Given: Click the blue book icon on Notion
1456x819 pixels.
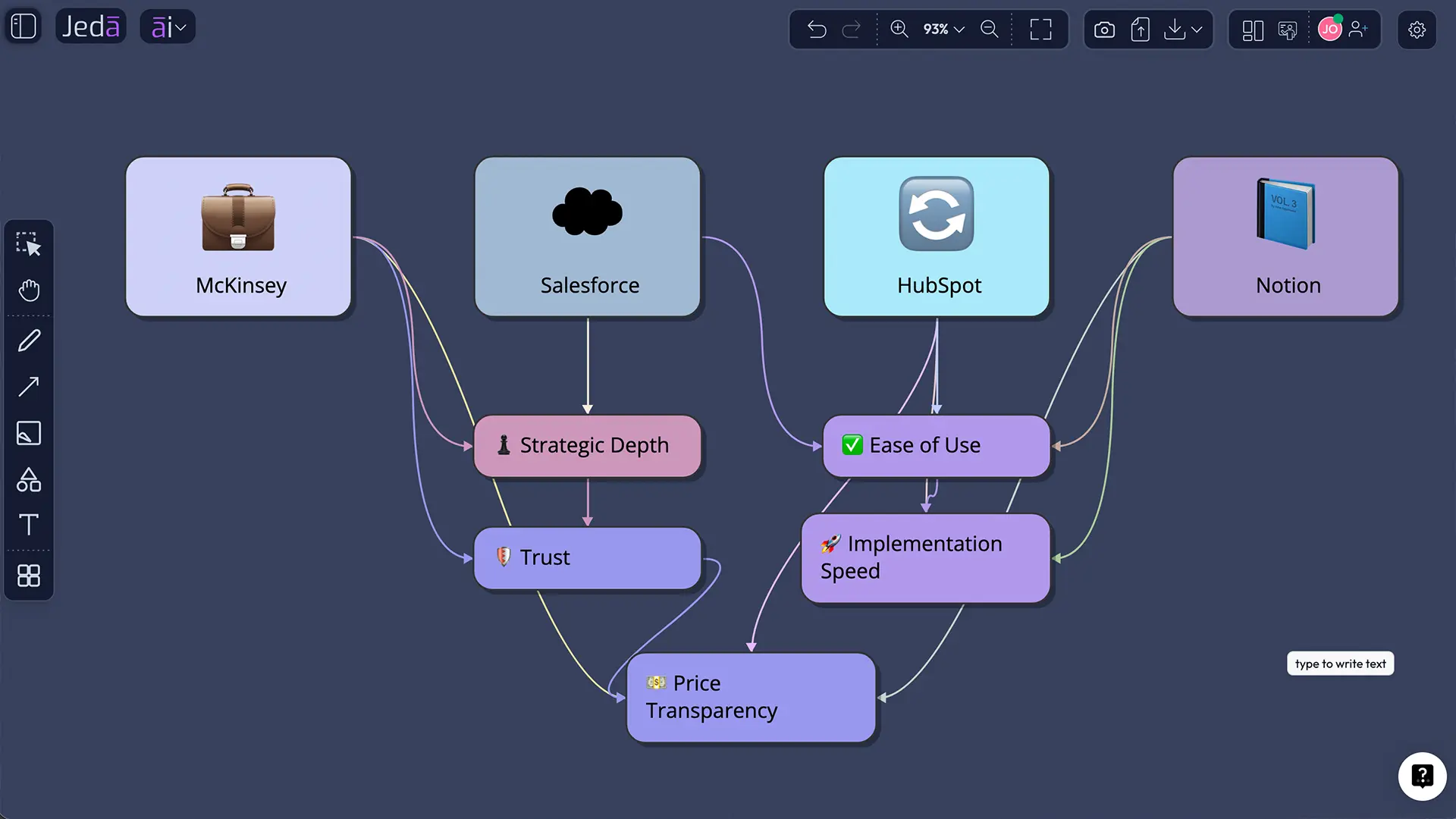Looking at the screenshot, I should tap(1285, 214).
